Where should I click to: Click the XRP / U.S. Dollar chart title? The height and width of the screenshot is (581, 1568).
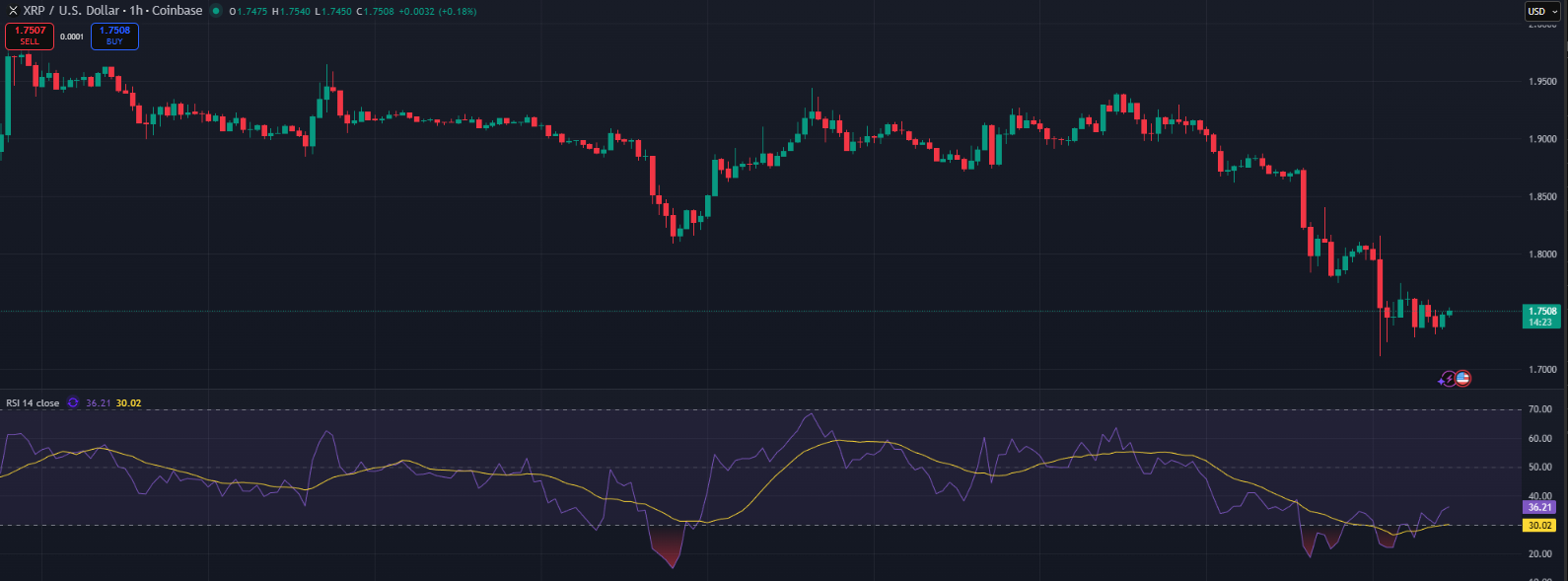112,11
